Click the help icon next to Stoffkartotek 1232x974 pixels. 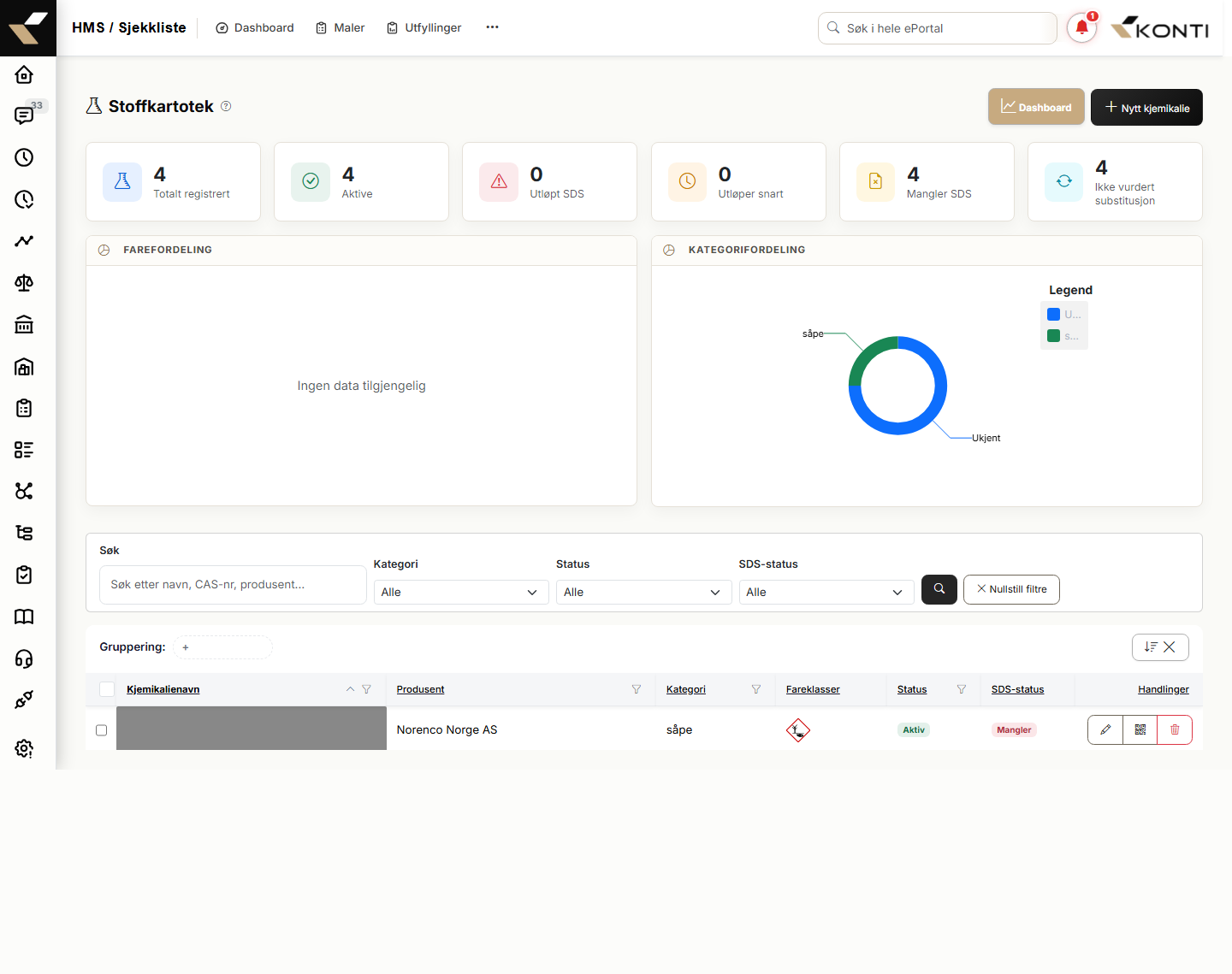point(226,106)
